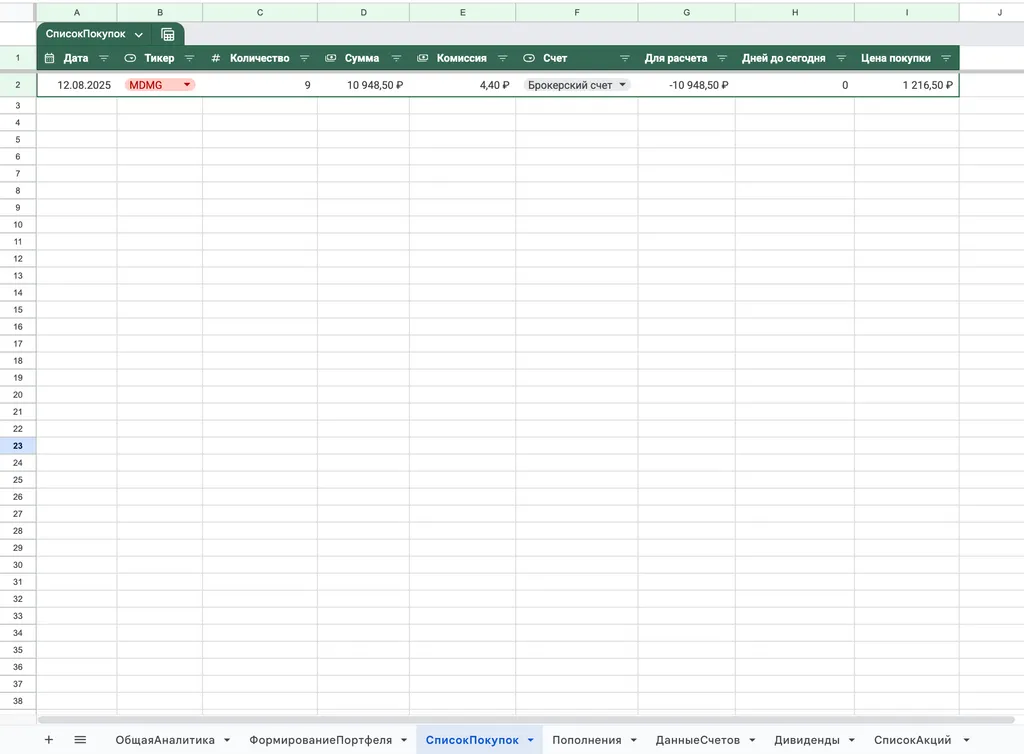Select the cell with date 12.08.2025

click(77, 85)
